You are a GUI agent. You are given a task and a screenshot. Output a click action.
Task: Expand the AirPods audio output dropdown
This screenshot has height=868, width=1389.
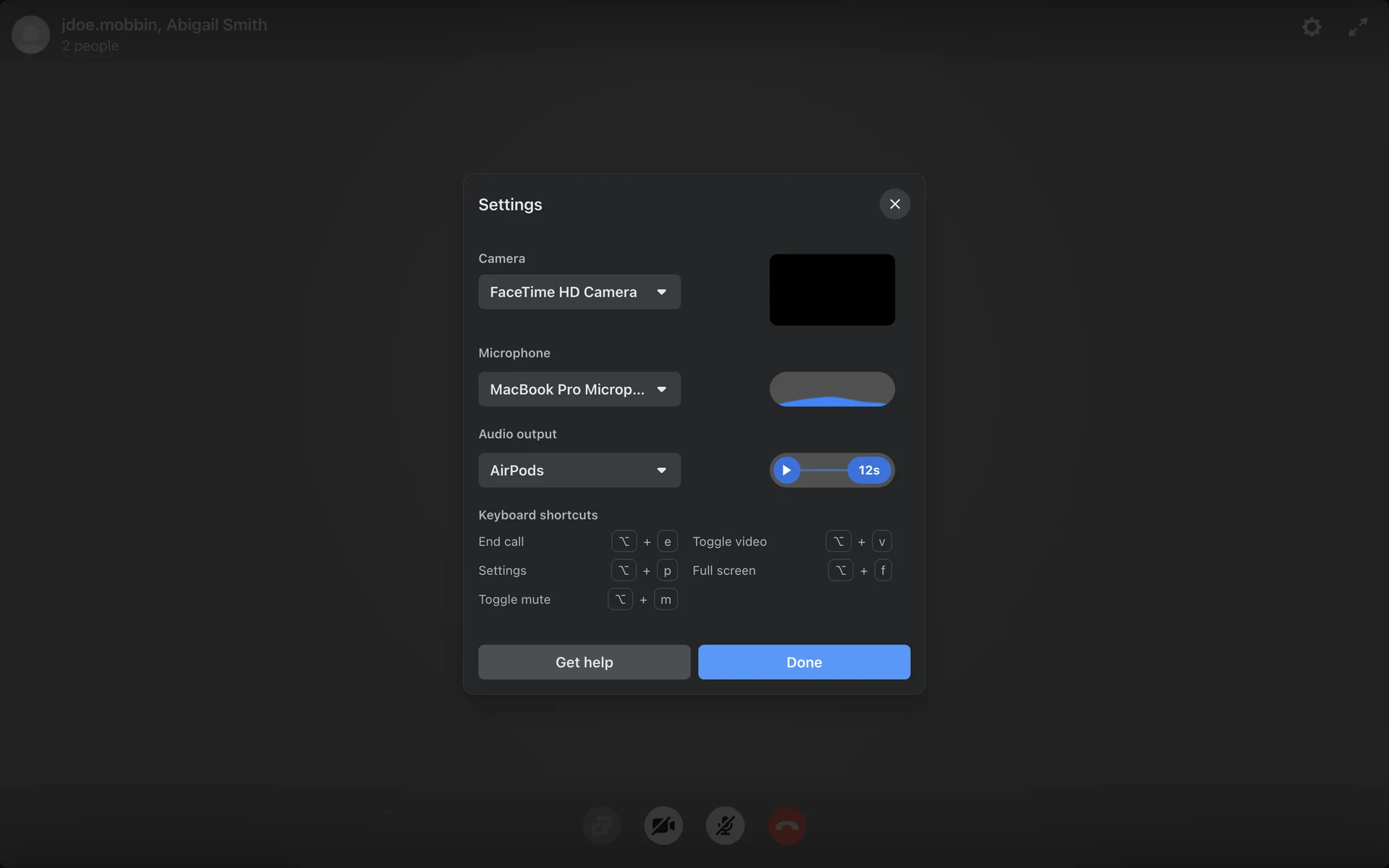click(579, 470)
